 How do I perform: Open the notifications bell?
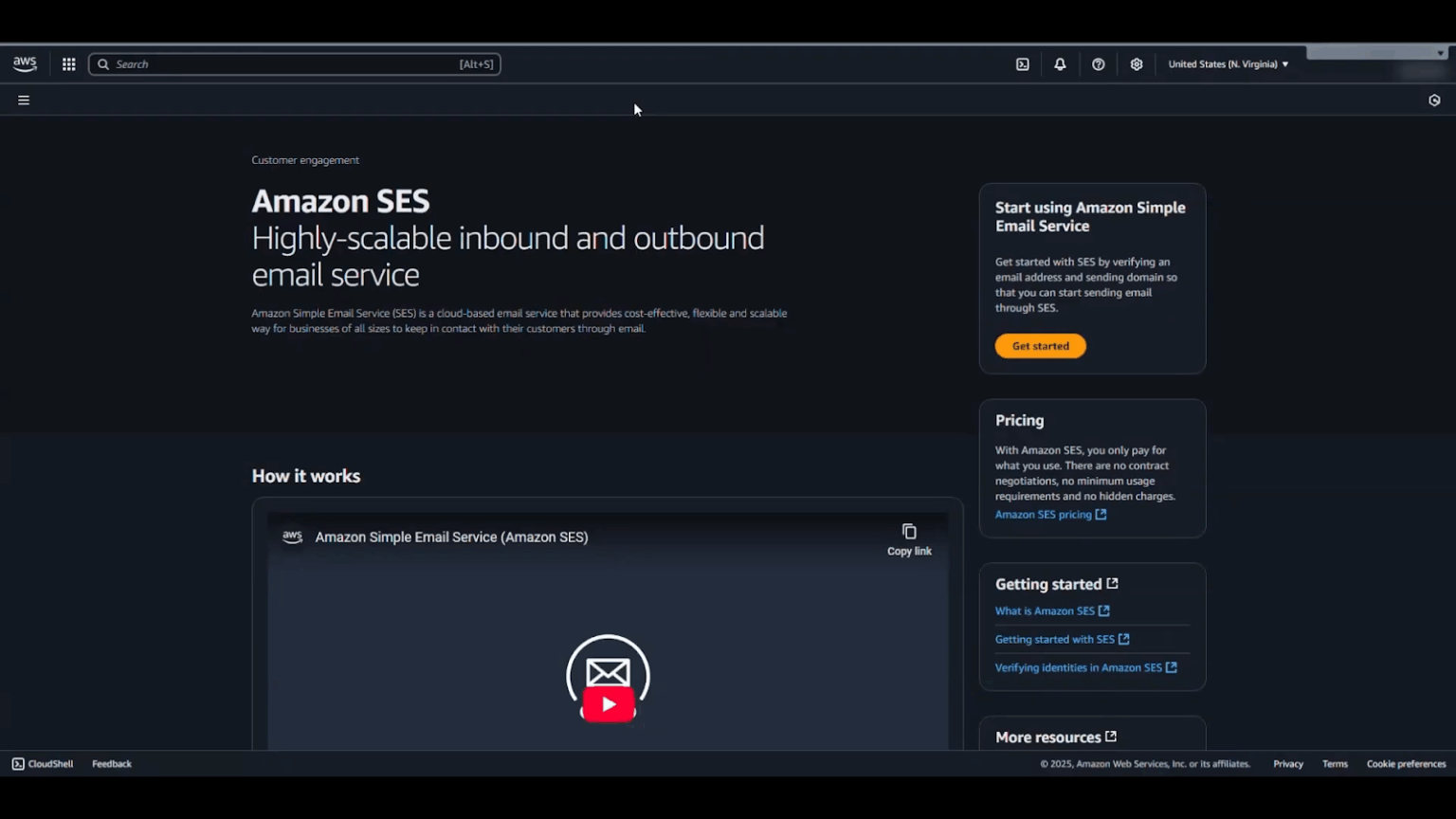[1060, 64]
